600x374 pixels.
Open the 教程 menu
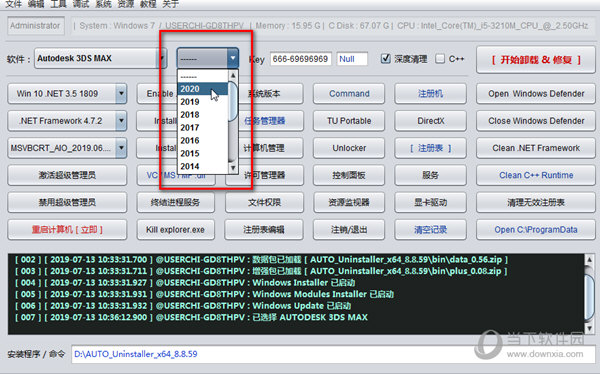pyautogui.click(x=148, y=3)
